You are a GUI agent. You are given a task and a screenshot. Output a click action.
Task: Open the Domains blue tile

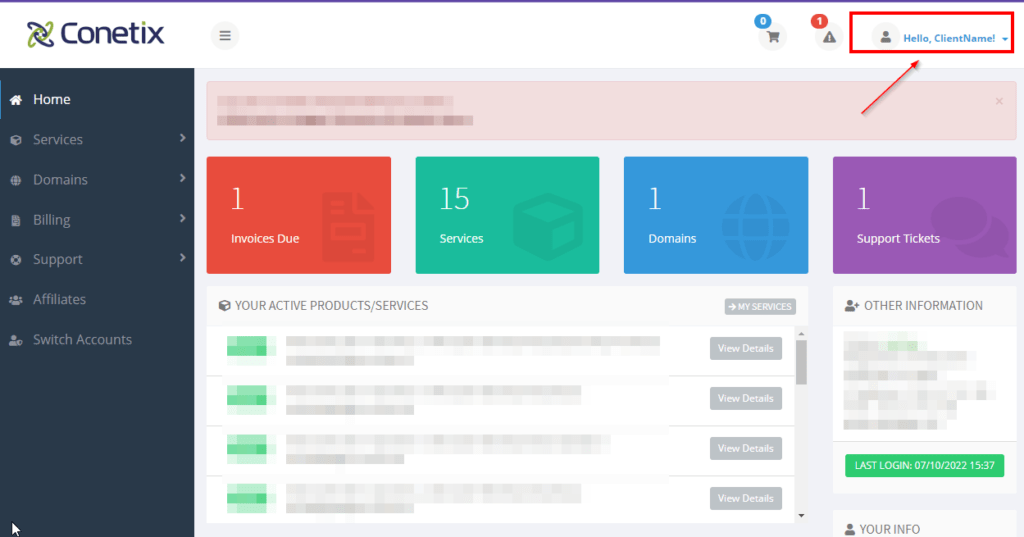pos(716,215)
